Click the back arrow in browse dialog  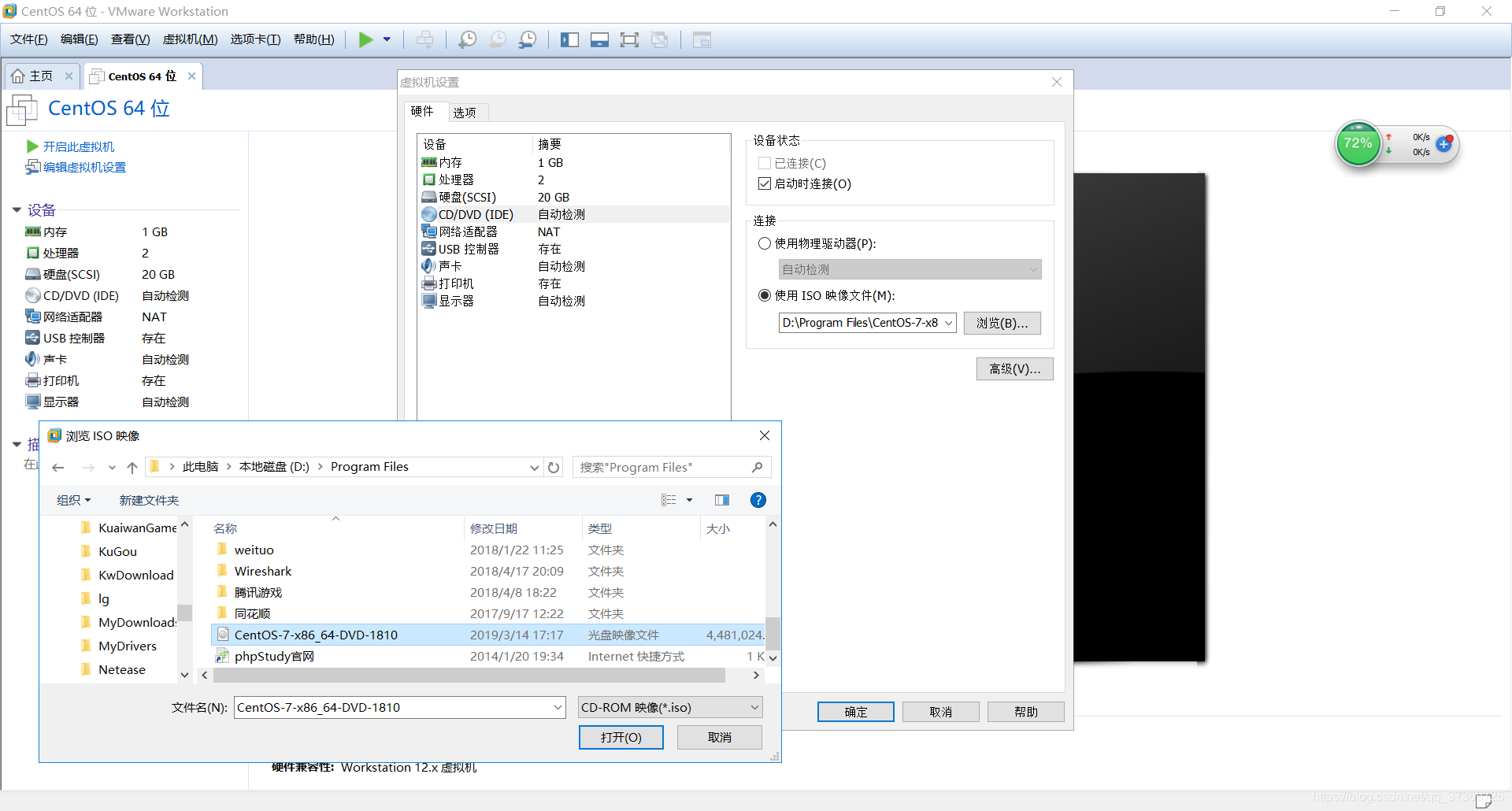(x=57, y=468)
